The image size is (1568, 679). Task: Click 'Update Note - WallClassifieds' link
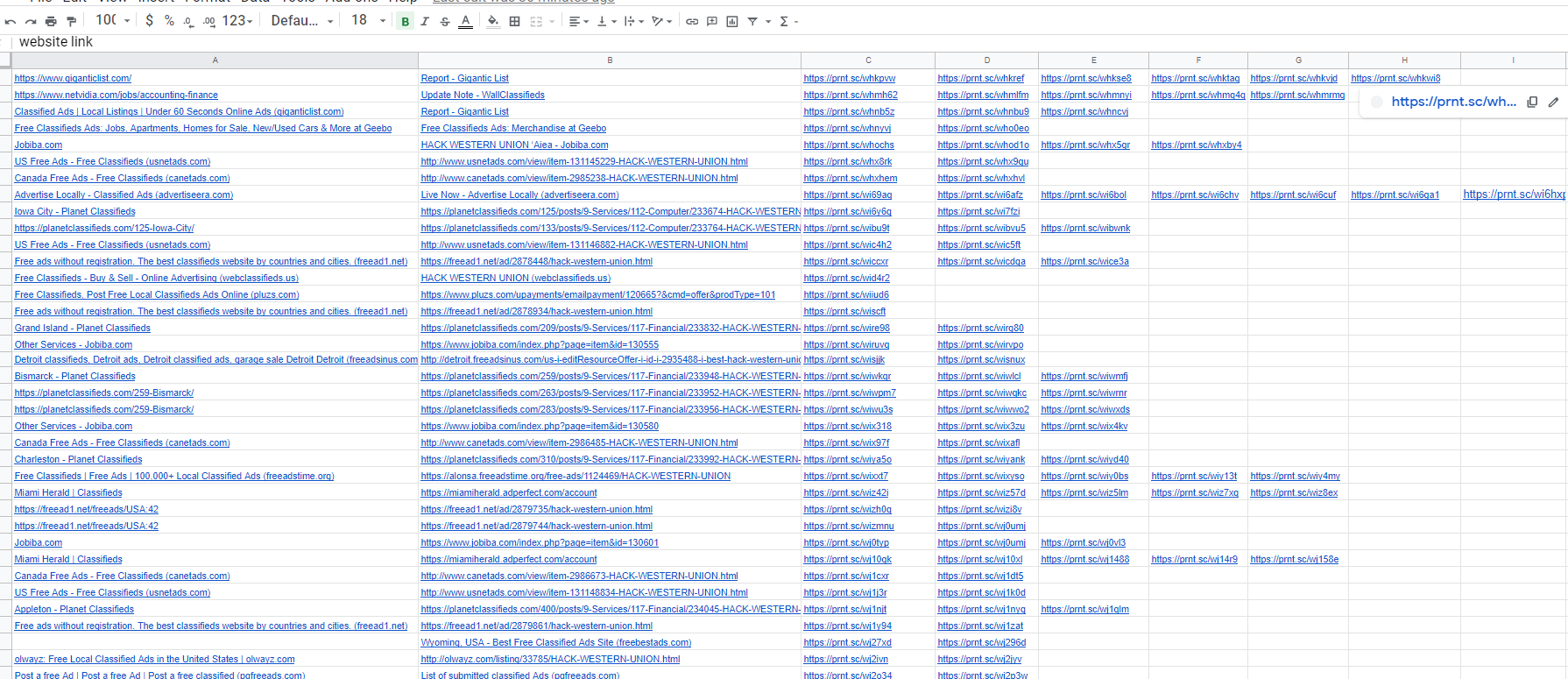coord(483,95)
